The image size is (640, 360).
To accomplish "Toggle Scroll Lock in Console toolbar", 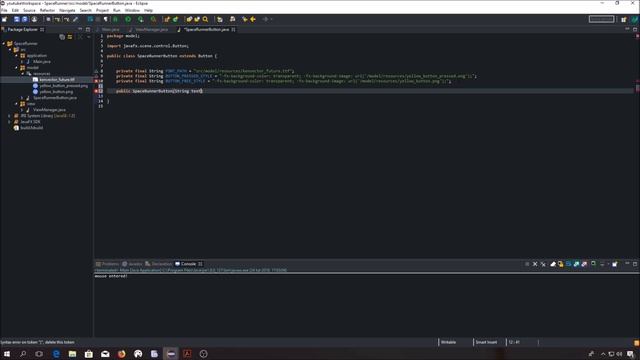I will pos(561,264).
